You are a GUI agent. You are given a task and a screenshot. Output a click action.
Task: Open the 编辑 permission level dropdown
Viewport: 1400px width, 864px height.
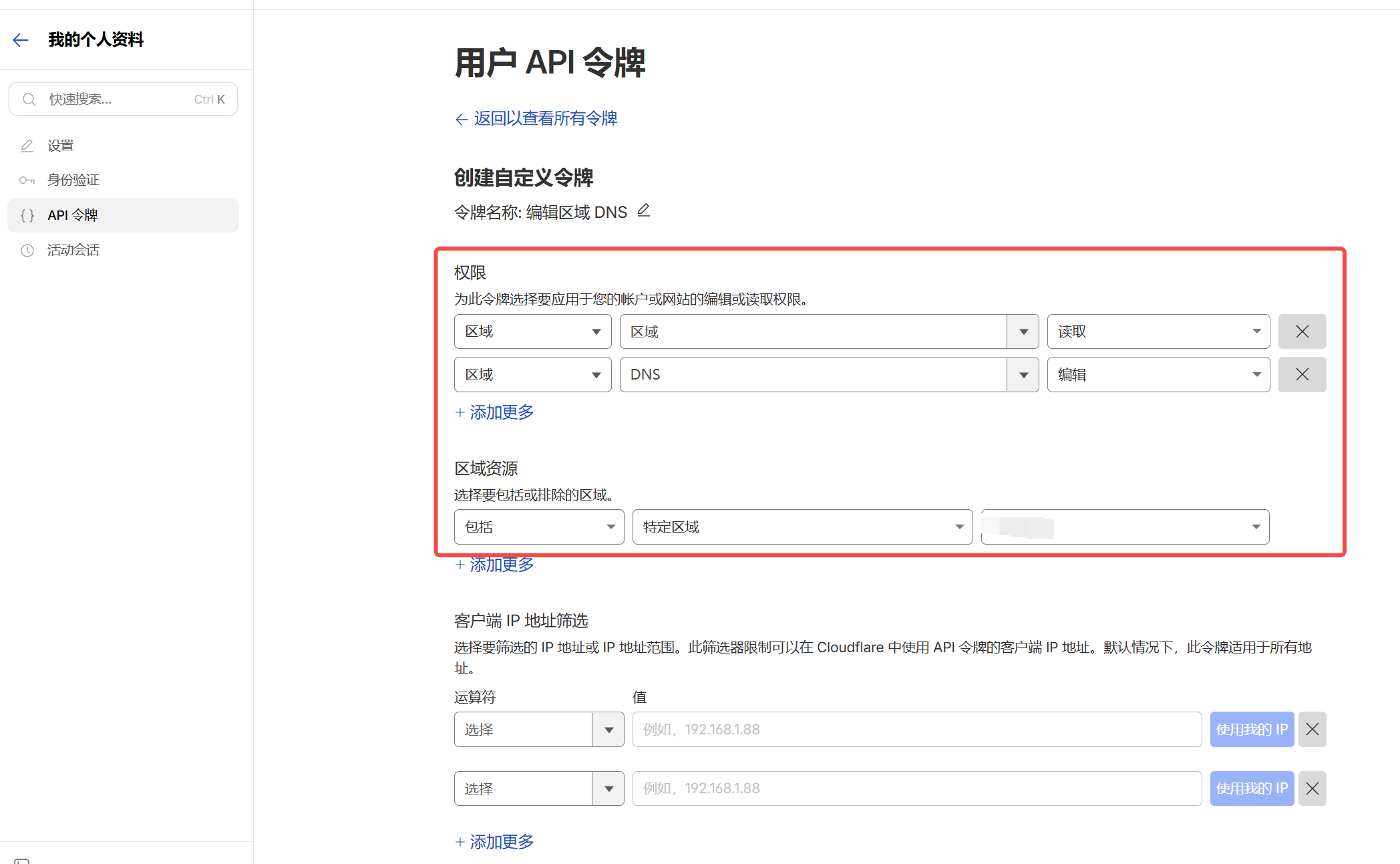coord(1158,374)
